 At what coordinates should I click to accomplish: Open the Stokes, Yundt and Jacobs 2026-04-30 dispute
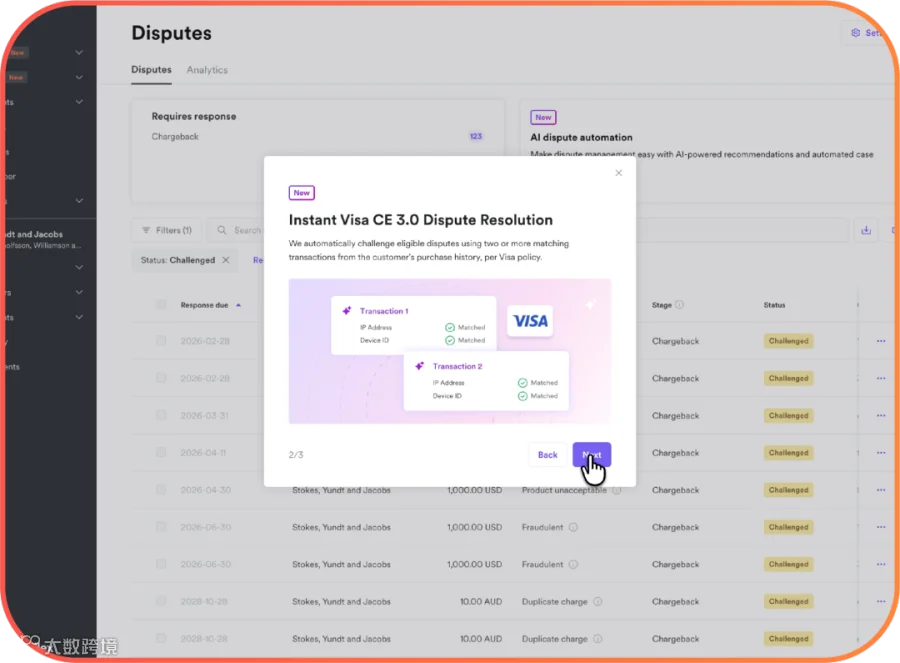pos(342,490)
